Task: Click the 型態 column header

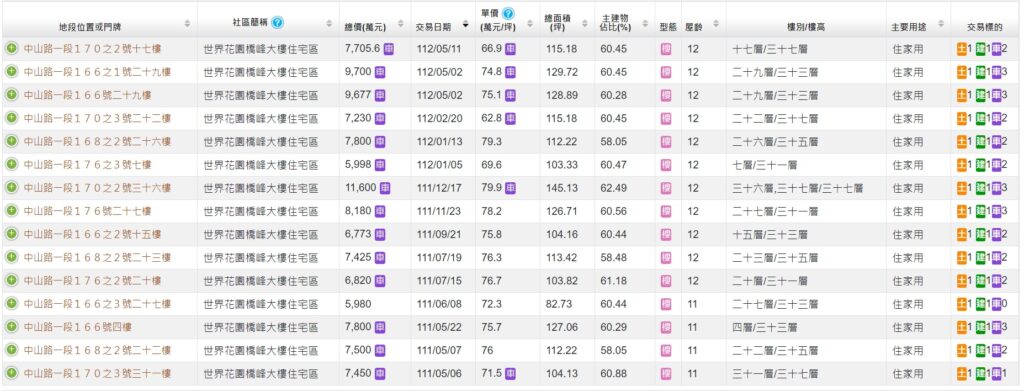Action: point(667,26)
